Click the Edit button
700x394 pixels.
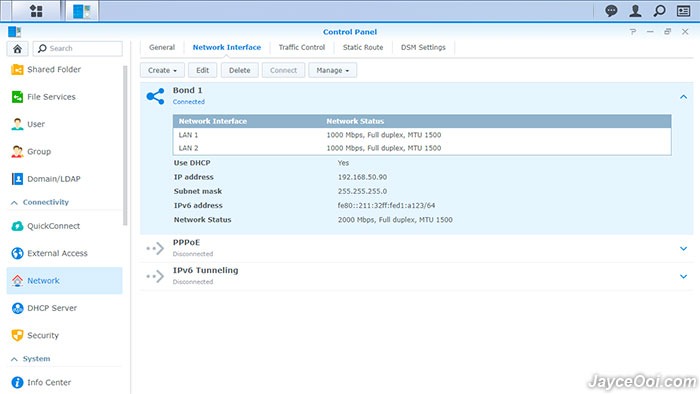(x=203, y=71)
